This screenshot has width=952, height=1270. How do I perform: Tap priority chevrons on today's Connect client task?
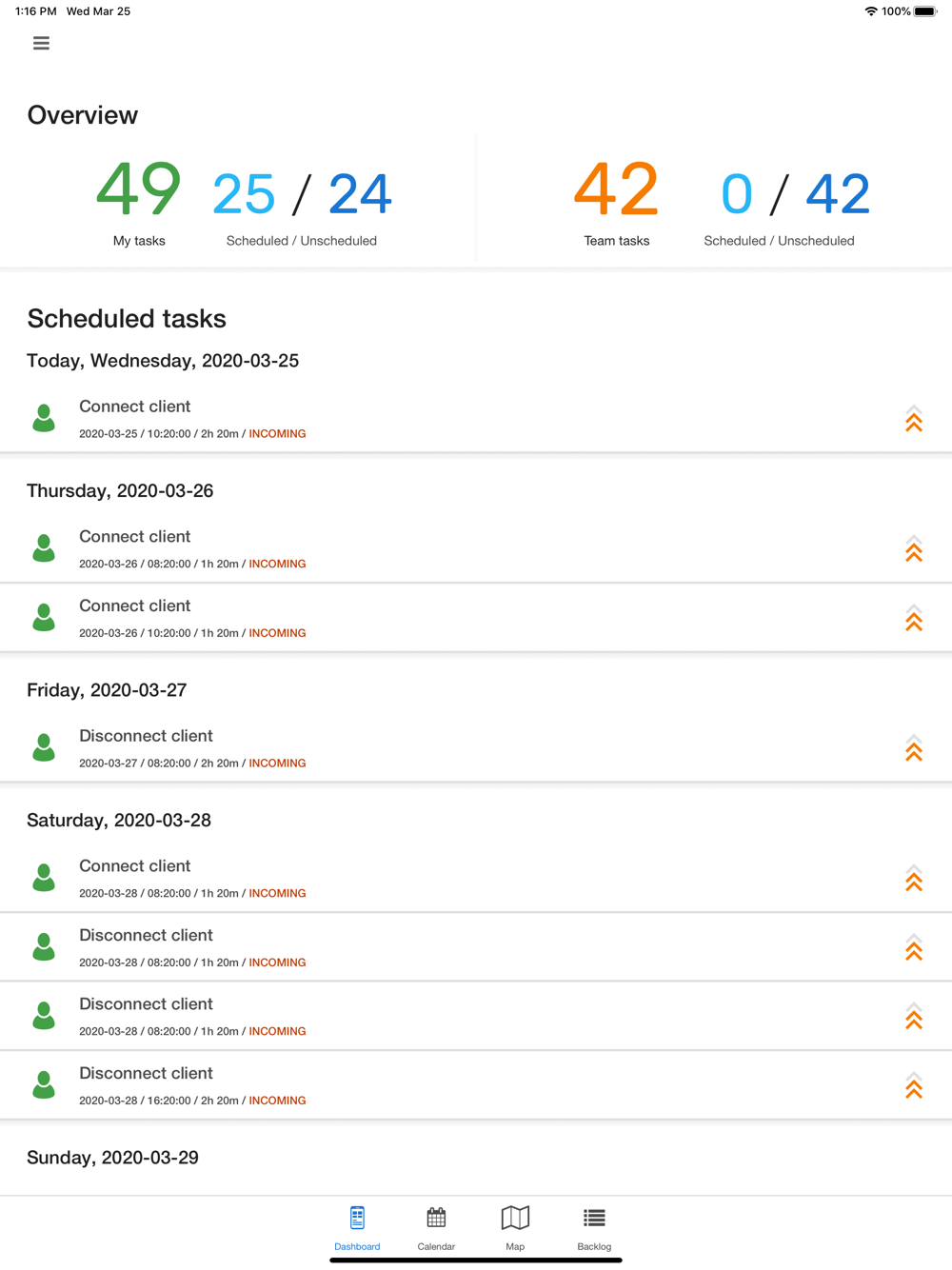pyautogui.click(x=914, y=418)
